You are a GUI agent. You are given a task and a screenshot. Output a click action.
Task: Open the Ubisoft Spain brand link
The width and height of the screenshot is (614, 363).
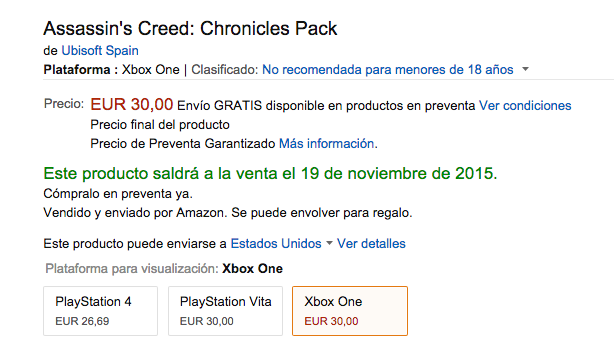(x=100, y=51)
